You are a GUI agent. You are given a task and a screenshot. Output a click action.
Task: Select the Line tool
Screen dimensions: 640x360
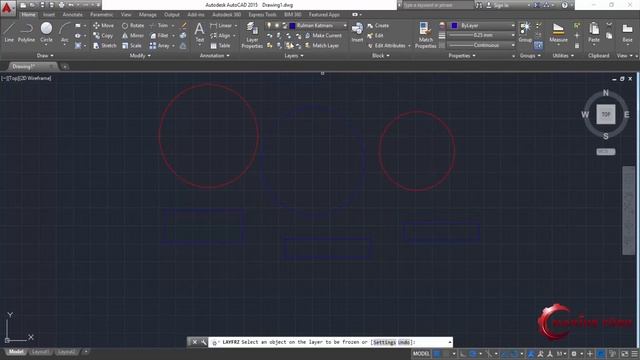tap(9, 33)
